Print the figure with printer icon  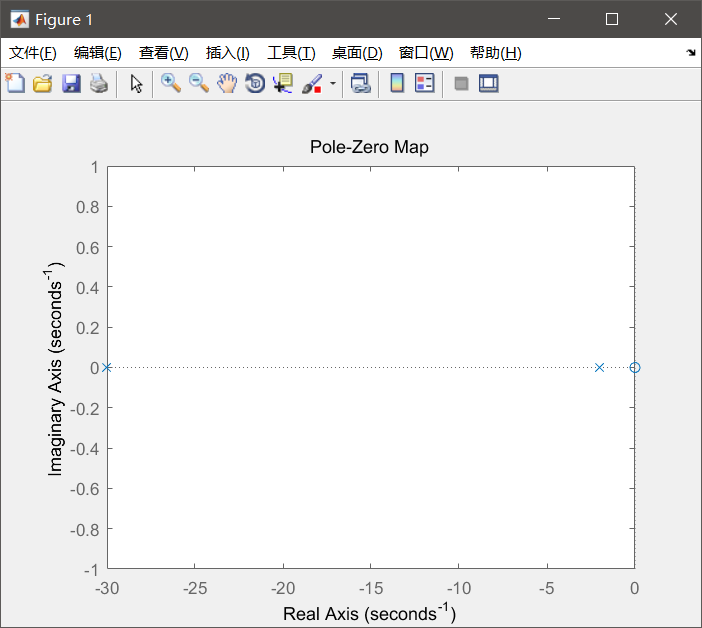(99, 84)
